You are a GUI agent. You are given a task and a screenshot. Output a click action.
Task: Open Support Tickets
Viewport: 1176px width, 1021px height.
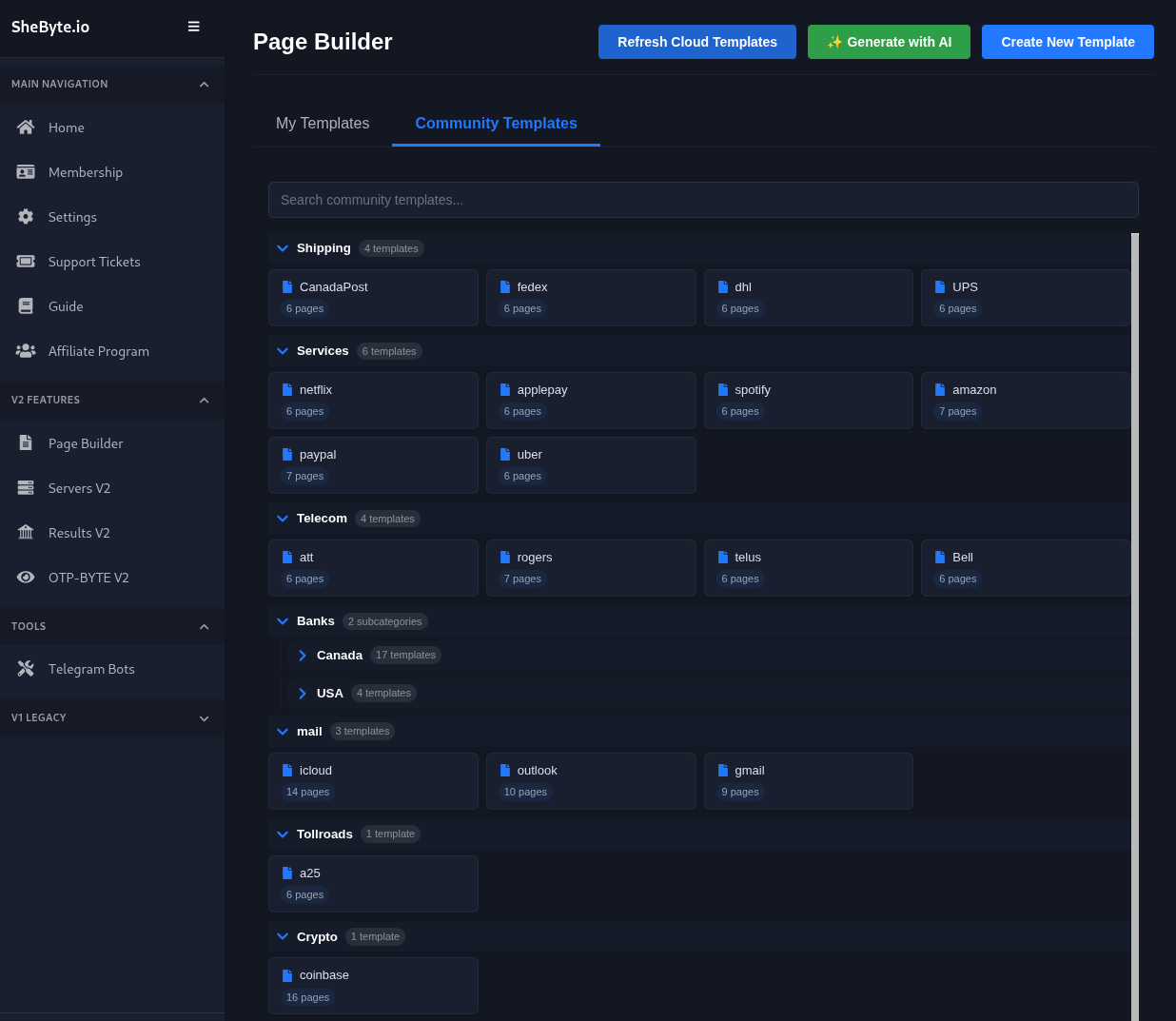click(92, 261)
